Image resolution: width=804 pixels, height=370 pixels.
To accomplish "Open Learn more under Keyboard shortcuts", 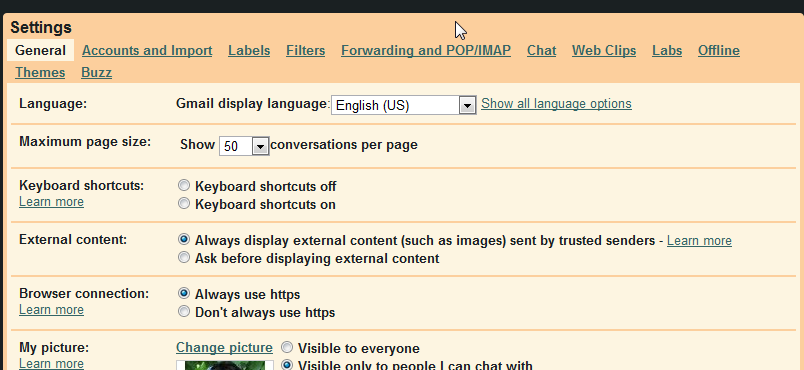I will (51, 202).
